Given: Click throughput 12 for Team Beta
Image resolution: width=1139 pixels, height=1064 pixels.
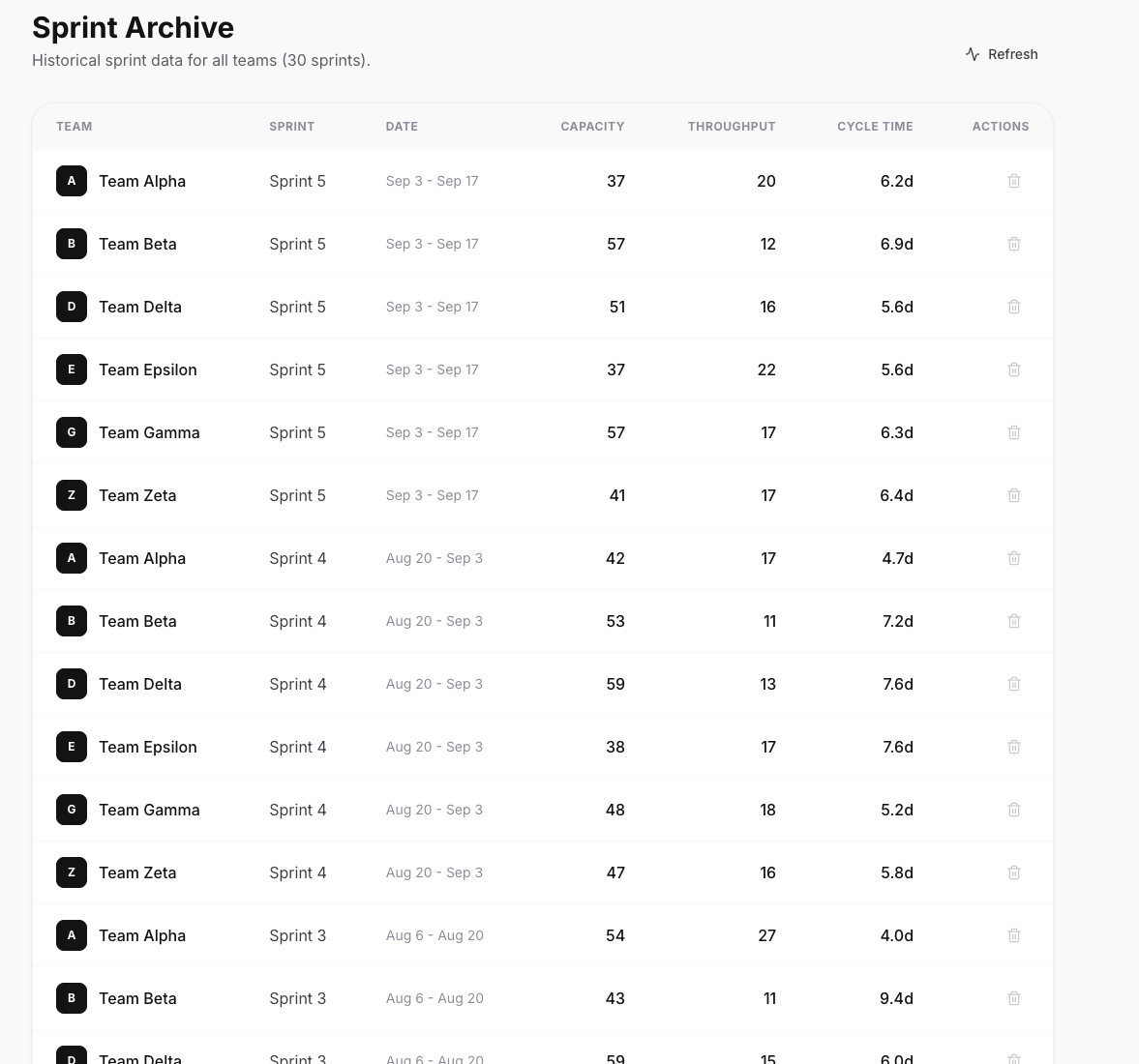Looking at the screenshot, I should (767, 244).
